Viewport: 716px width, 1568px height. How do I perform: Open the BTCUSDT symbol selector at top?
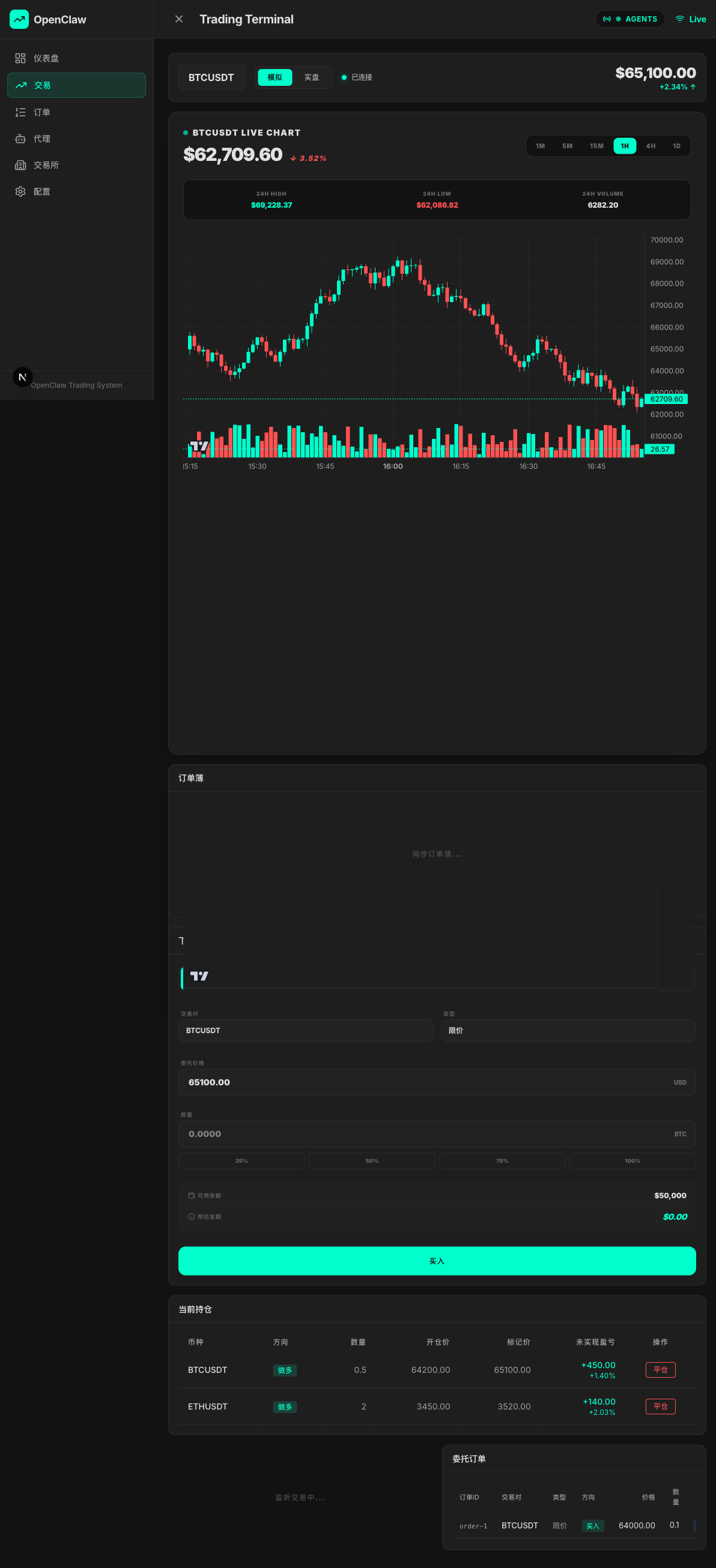click(x=211, y=77)
